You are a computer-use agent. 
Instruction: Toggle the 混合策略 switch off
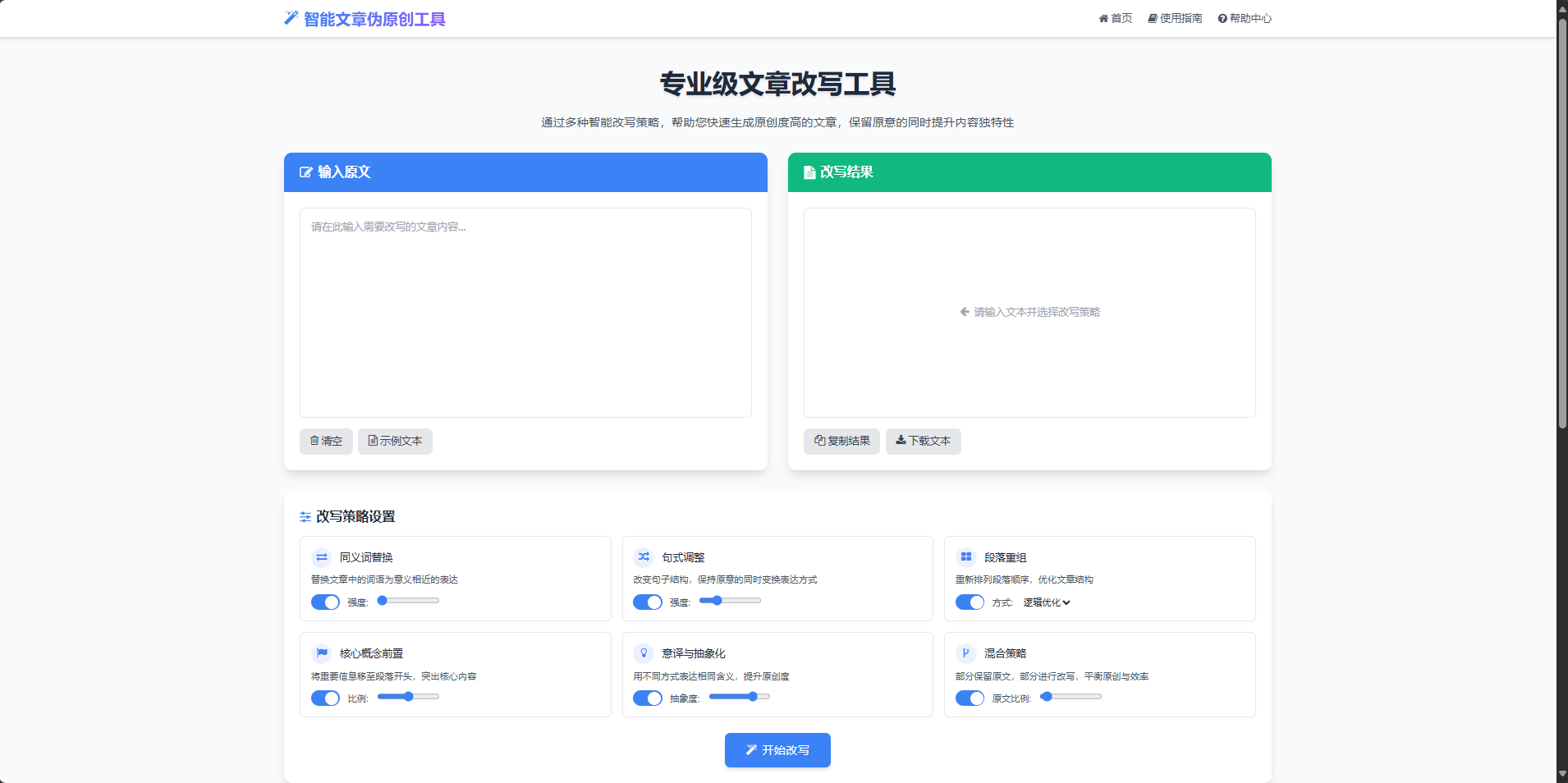point(970,698)
